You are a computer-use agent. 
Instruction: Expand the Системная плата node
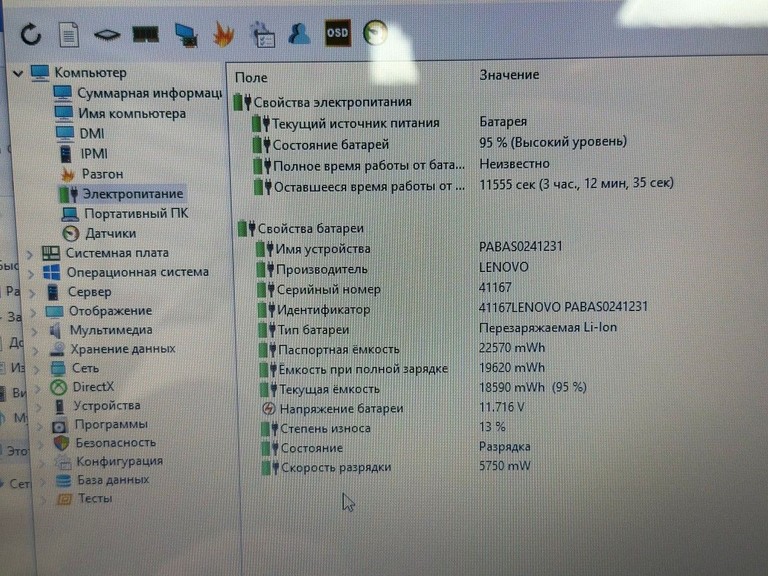(30, 254)
